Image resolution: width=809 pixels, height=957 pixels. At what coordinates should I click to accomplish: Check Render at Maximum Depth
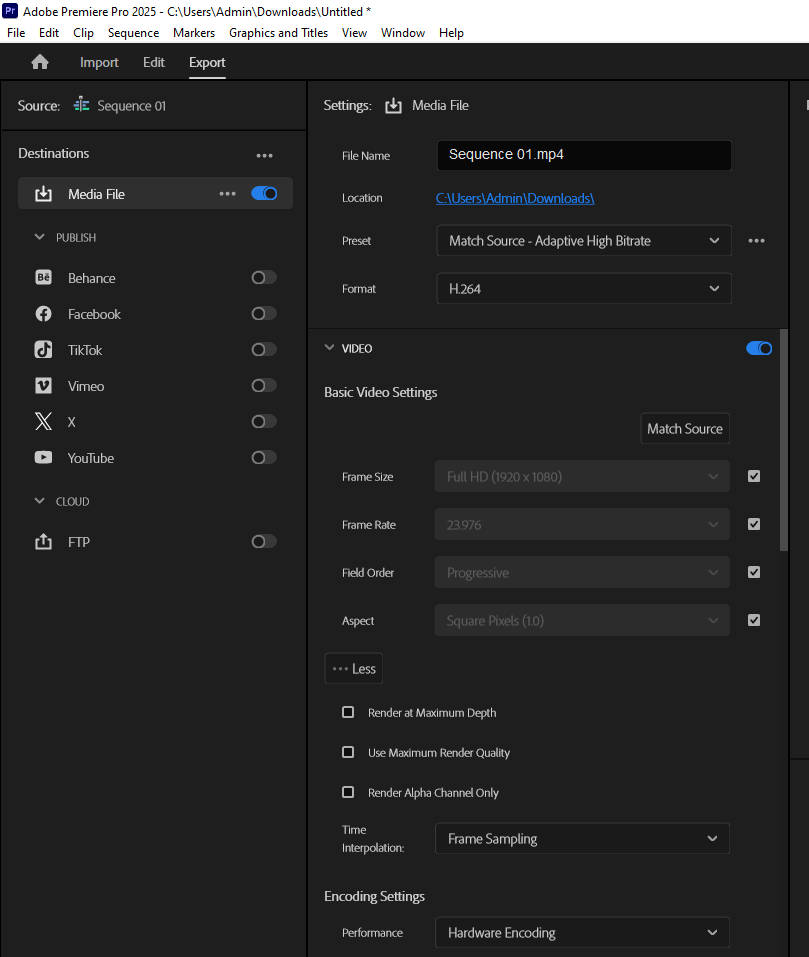coord(348,712)
